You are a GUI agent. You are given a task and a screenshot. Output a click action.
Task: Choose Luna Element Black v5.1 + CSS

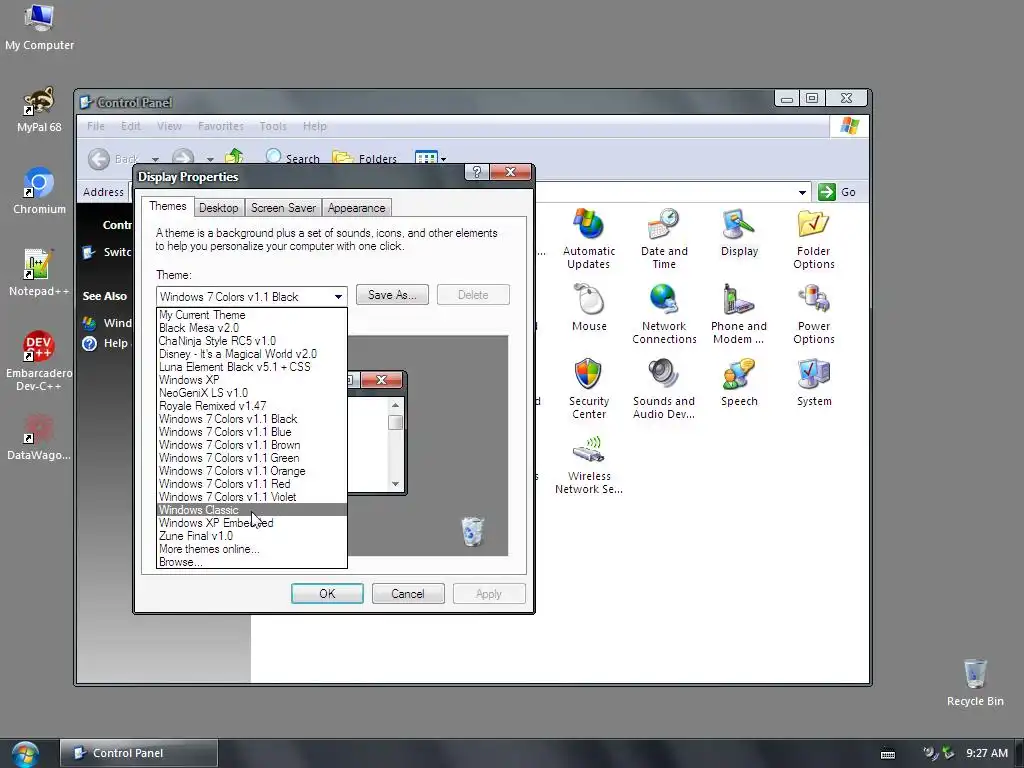[x=252, y=367]
